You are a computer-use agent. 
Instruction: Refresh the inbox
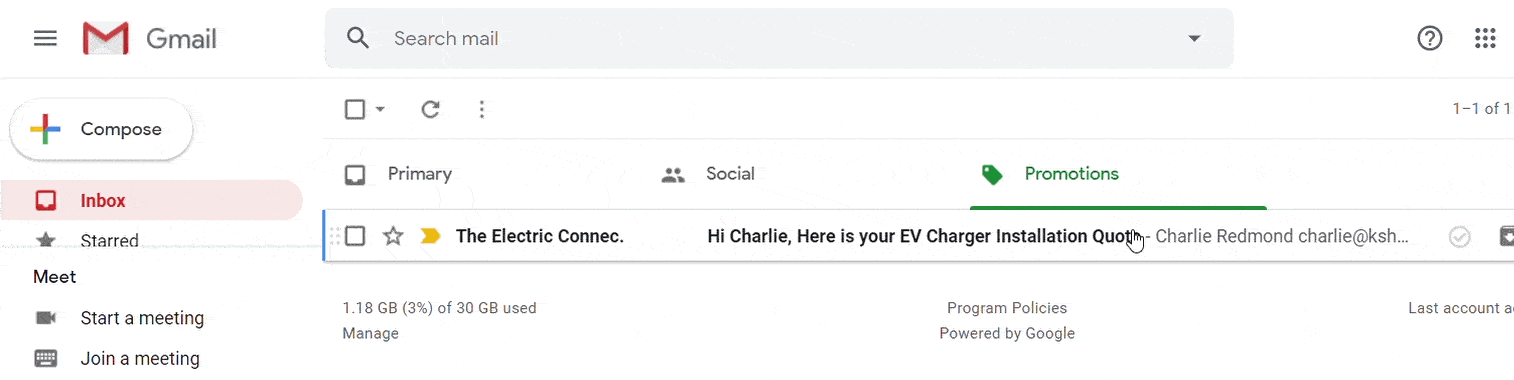[x=431, y=109]
